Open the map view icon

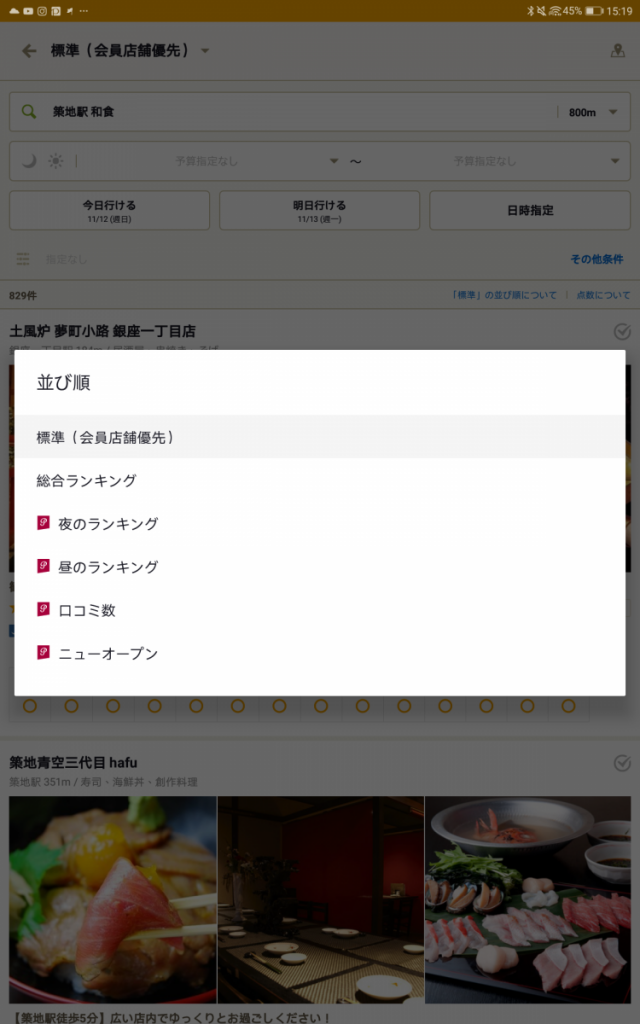click(617, 51)
